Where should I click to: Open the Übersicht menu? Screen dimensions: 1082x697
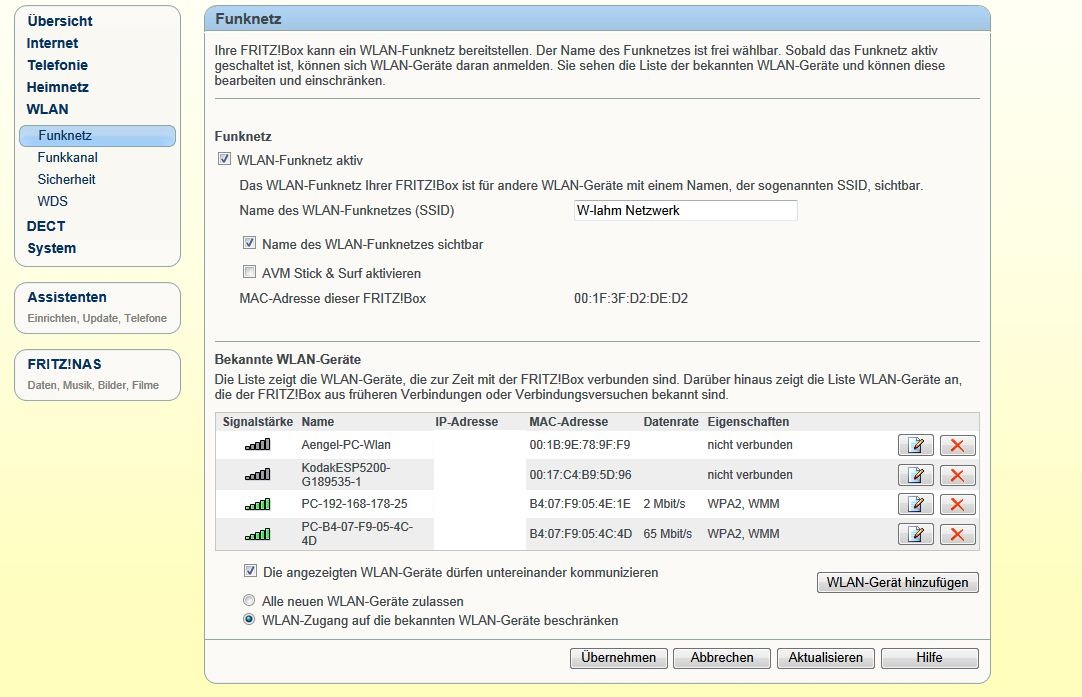(x=60, y=21)
